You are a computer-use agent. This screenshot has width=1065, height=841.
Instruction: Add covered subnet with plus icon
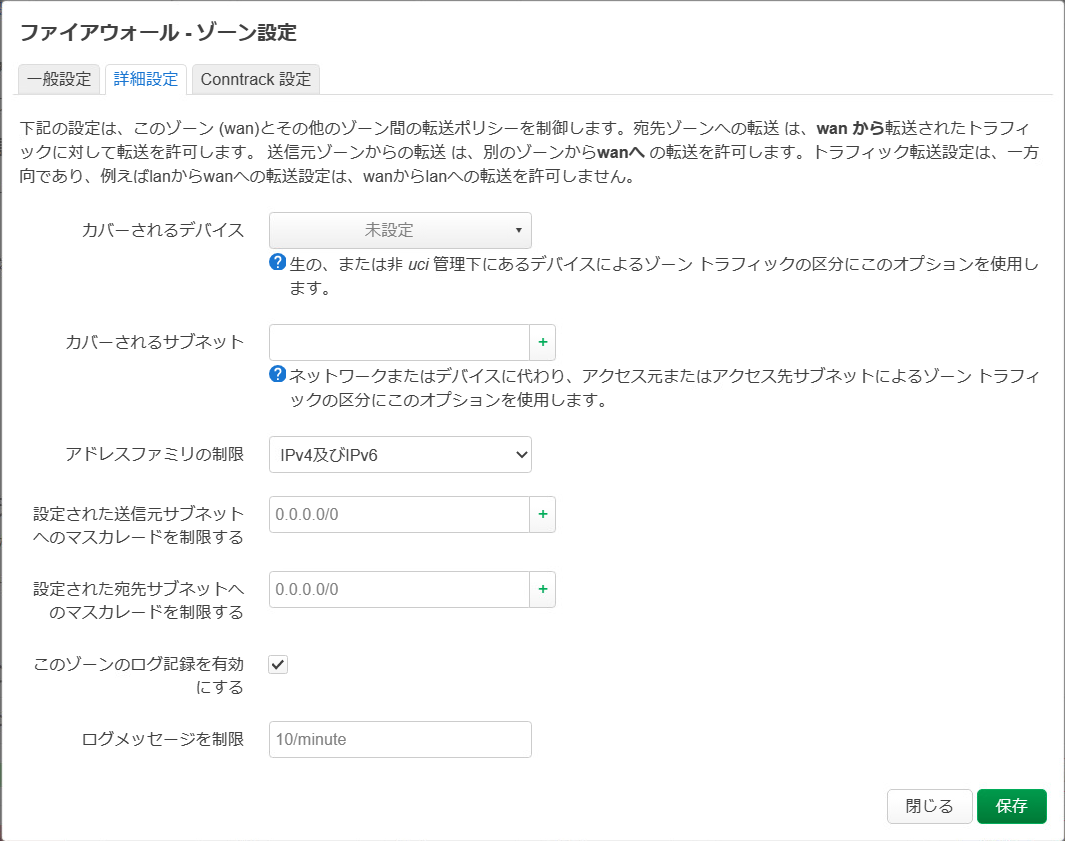(x=543, y=342)
